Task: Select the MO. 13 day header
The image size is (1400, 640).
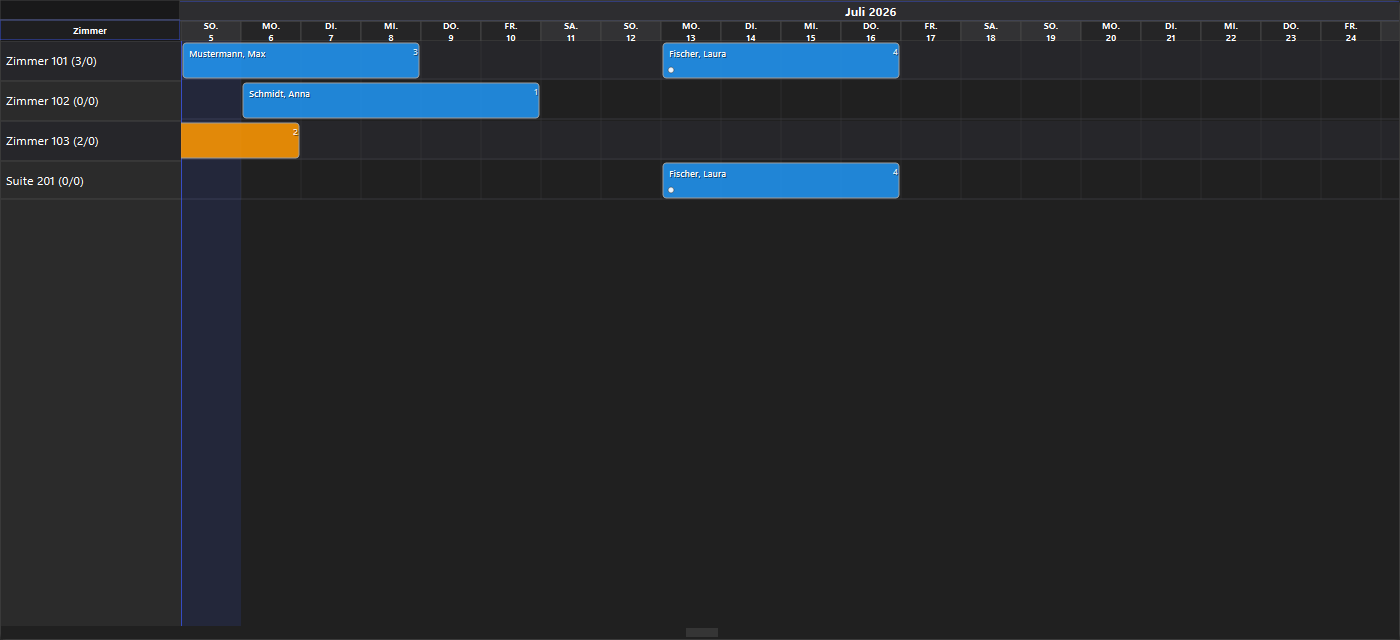Action: point(691,31)
